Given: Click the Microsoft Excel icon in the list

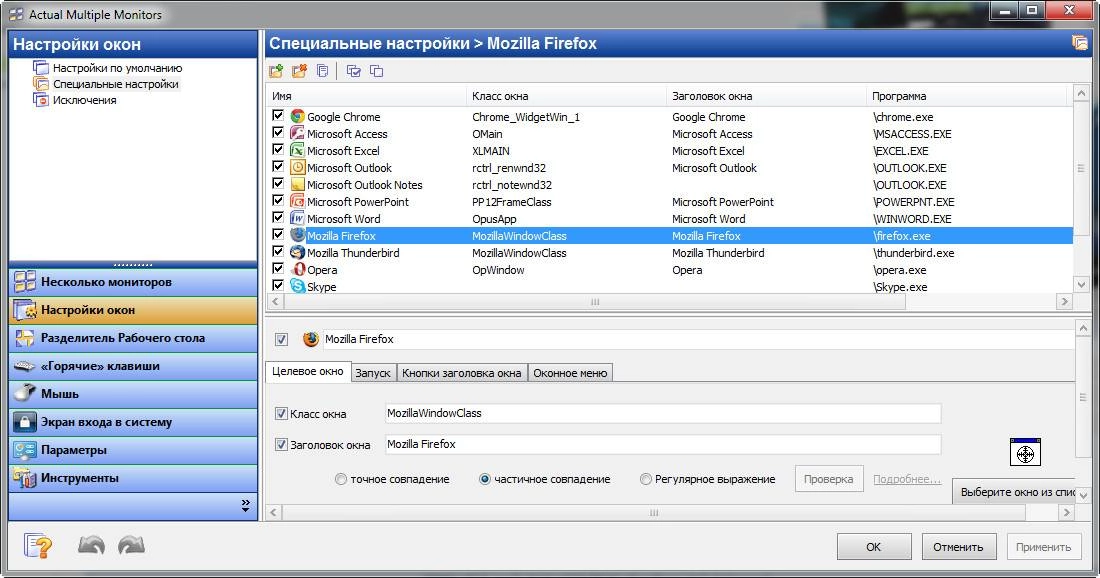Looking at the screenshot, I should 297,150.
